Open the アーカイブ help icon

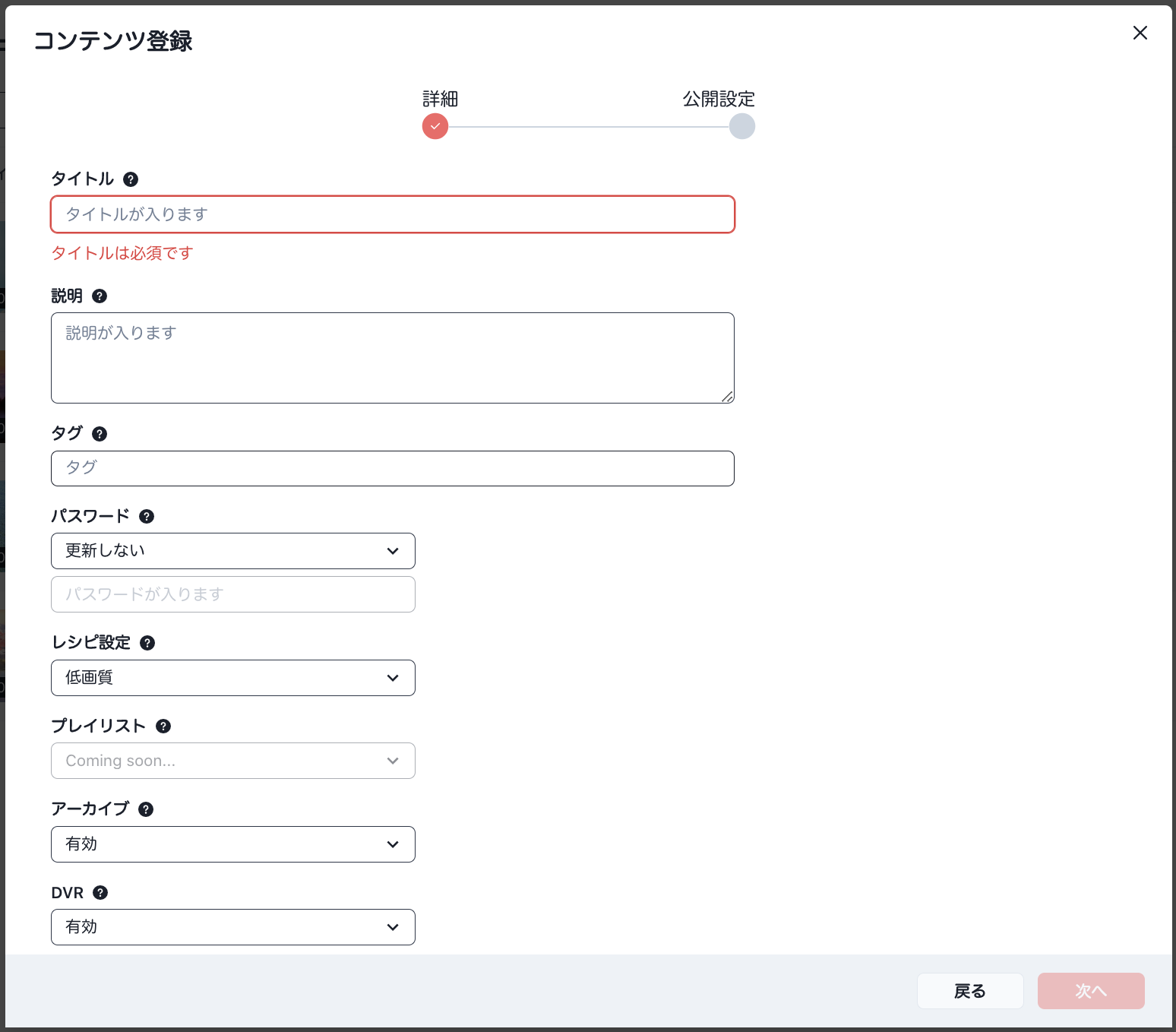[146, 809]
